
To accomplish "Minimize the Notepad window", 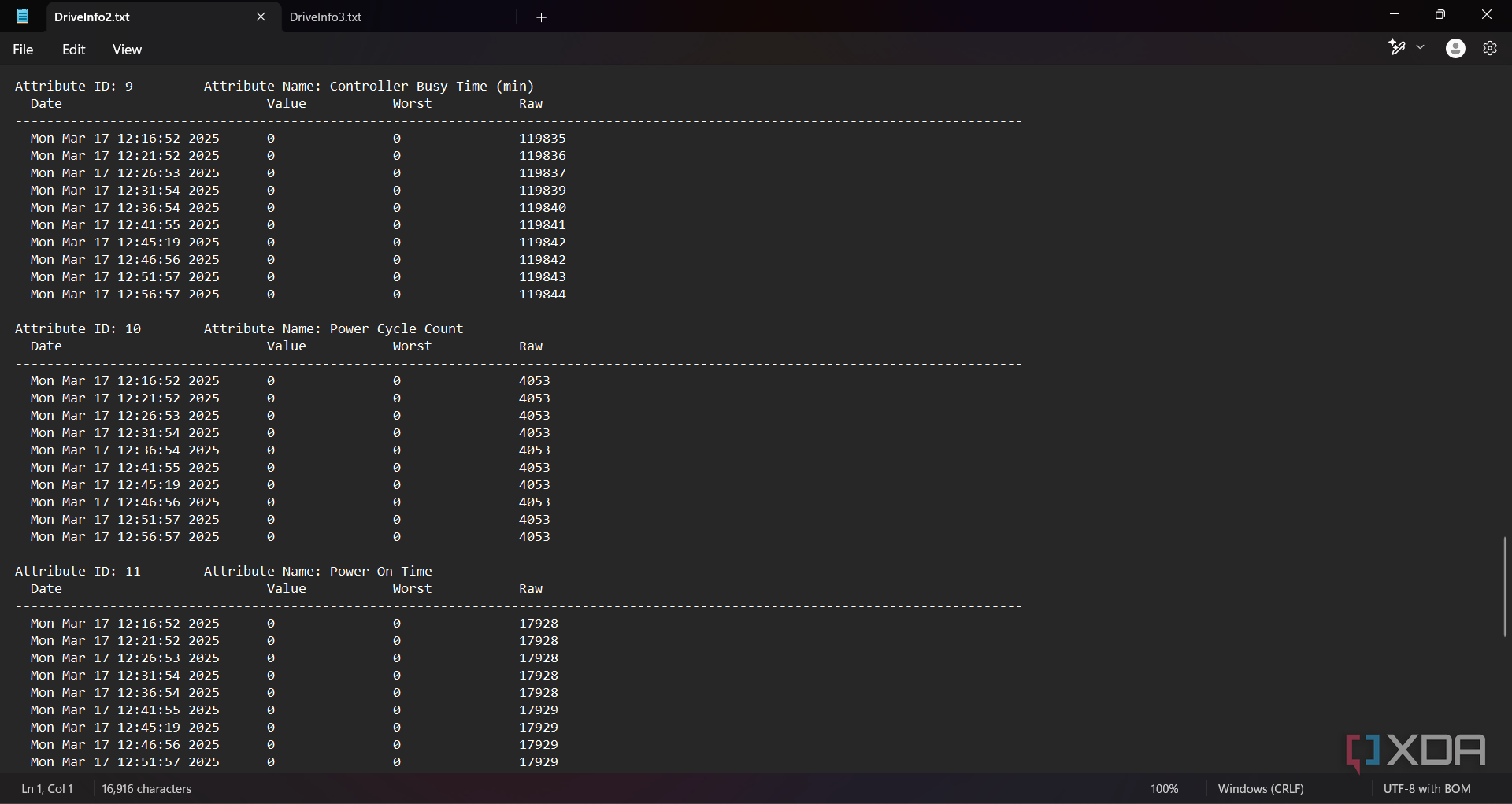I will [x=1395, y=14].
